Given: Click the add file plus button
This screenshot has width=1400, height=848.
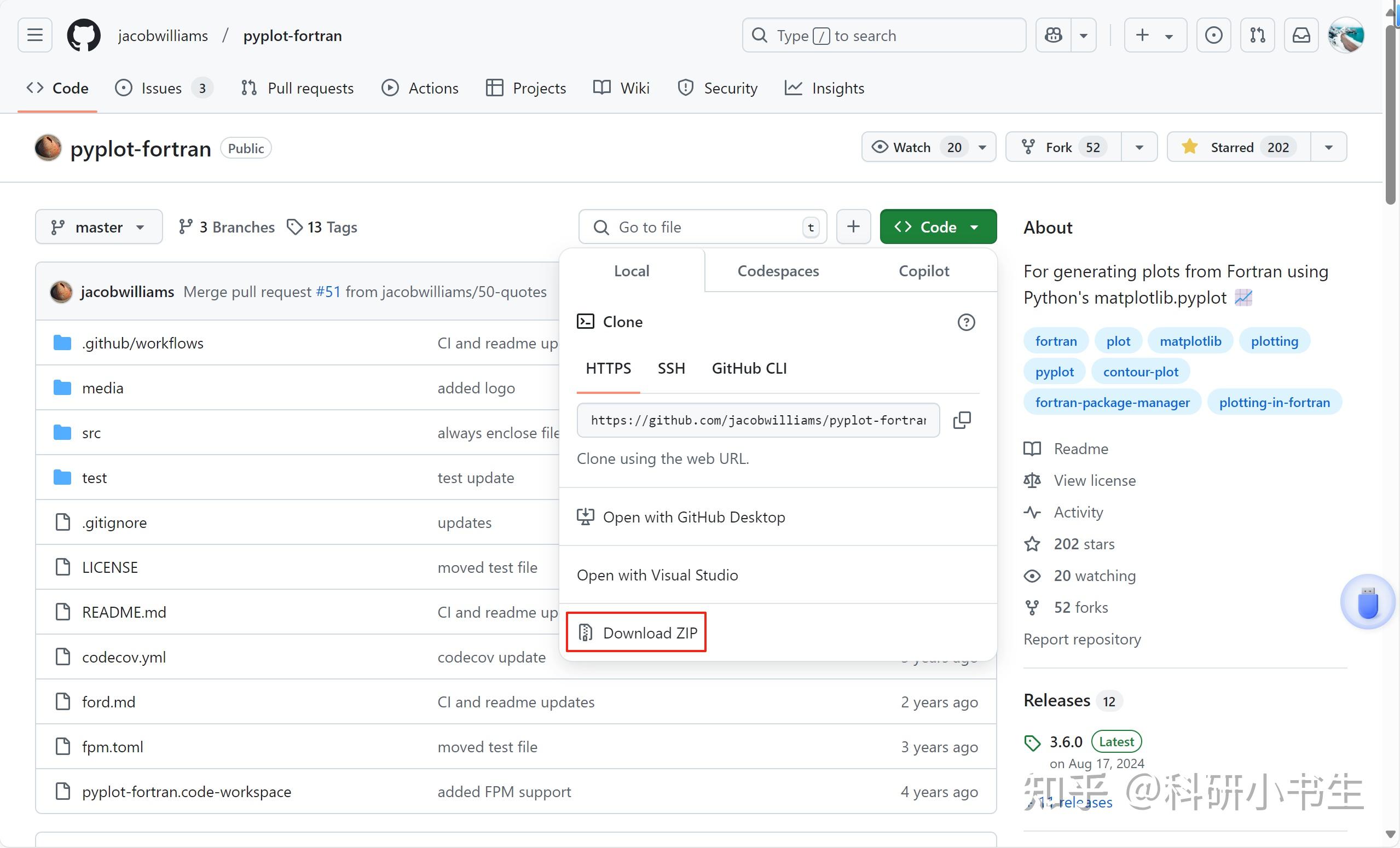Looking at the screenshot, I should pyautogui.click(x=853, y=226).
